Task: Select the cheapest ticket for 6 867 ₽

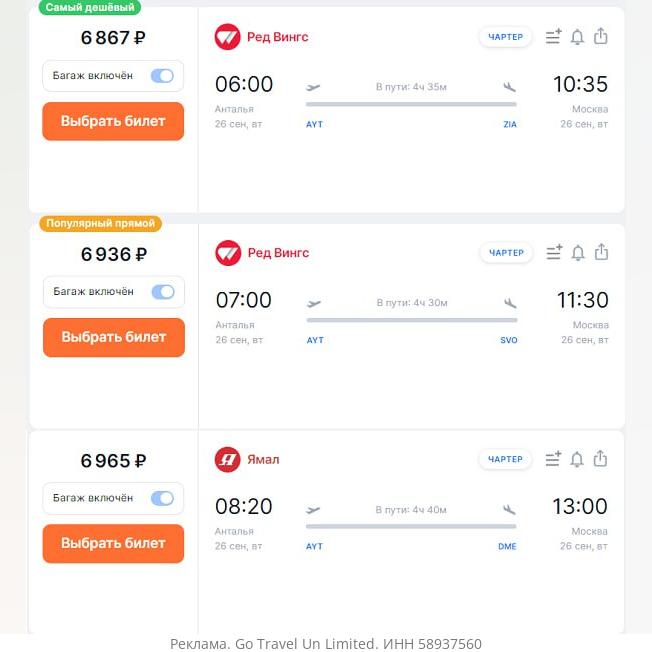Action: (x=113, y=121)
